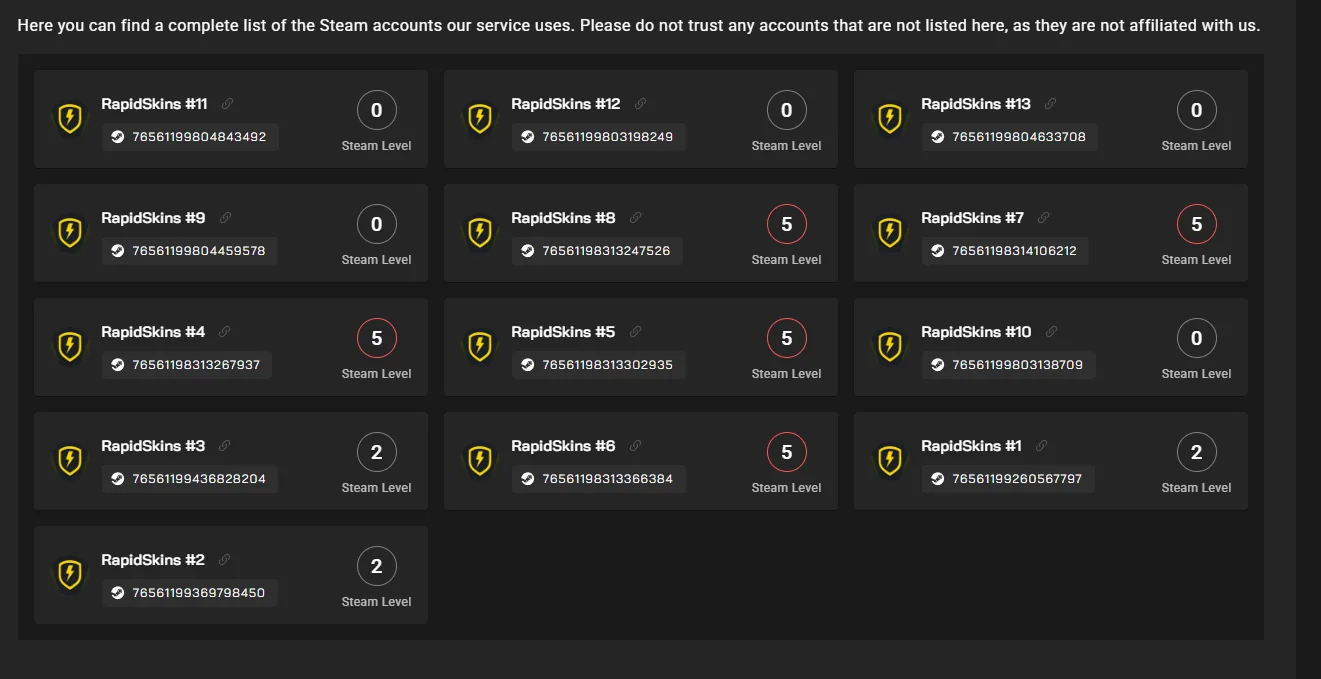Click the Steam ID 76561199804633708 button
The height and width of the screenshot is (679, 1321).
tap(1010, 137)
